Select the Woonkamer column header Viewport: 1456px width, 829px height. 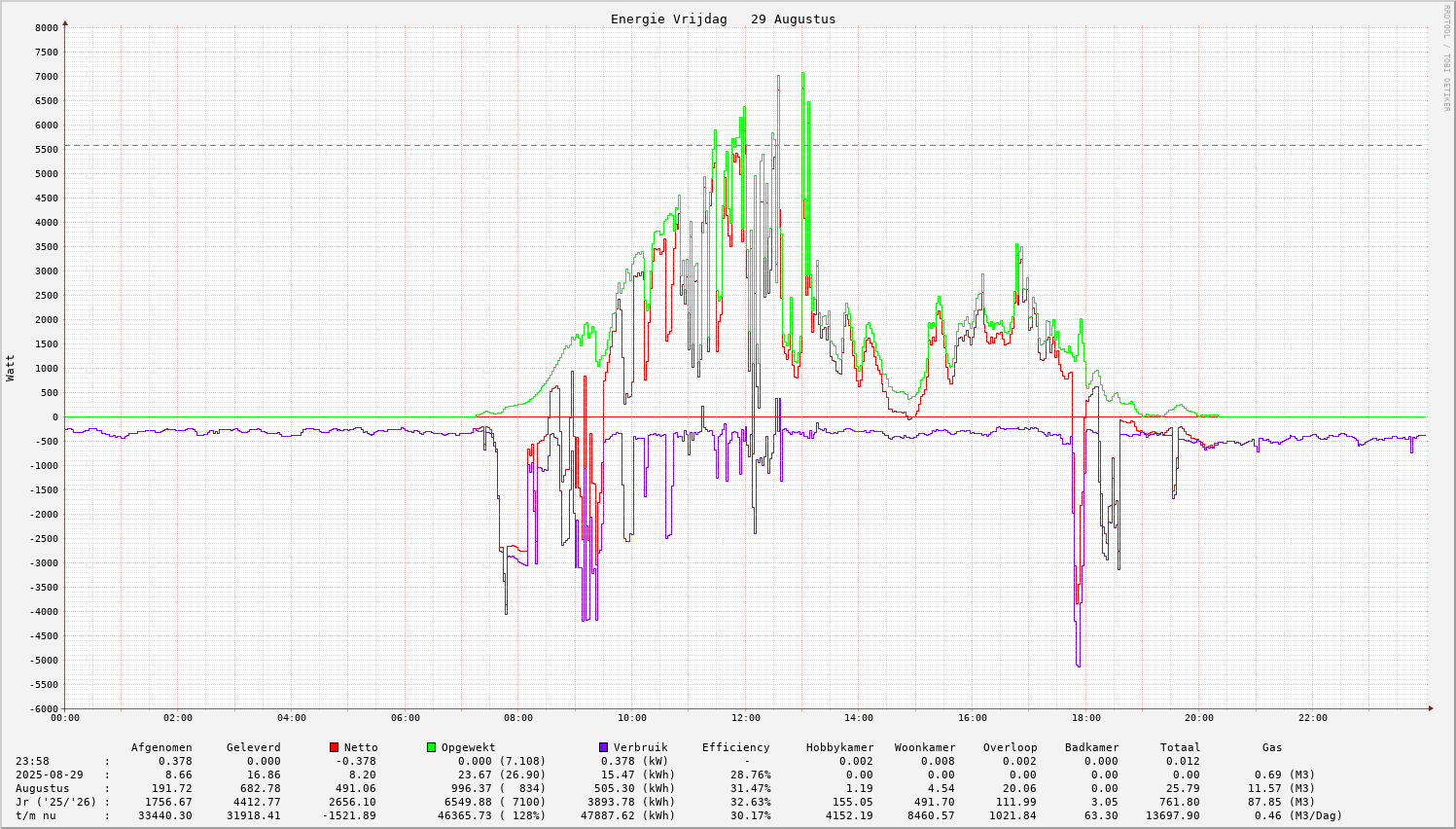[925, 747]
